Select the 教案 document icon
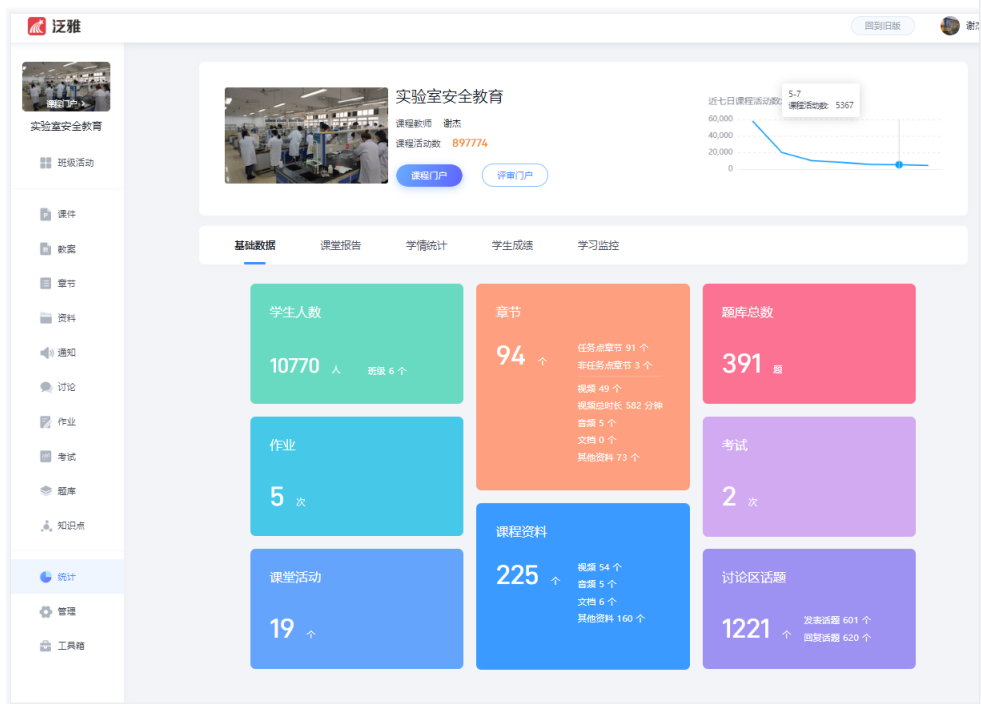 point(45,249)
